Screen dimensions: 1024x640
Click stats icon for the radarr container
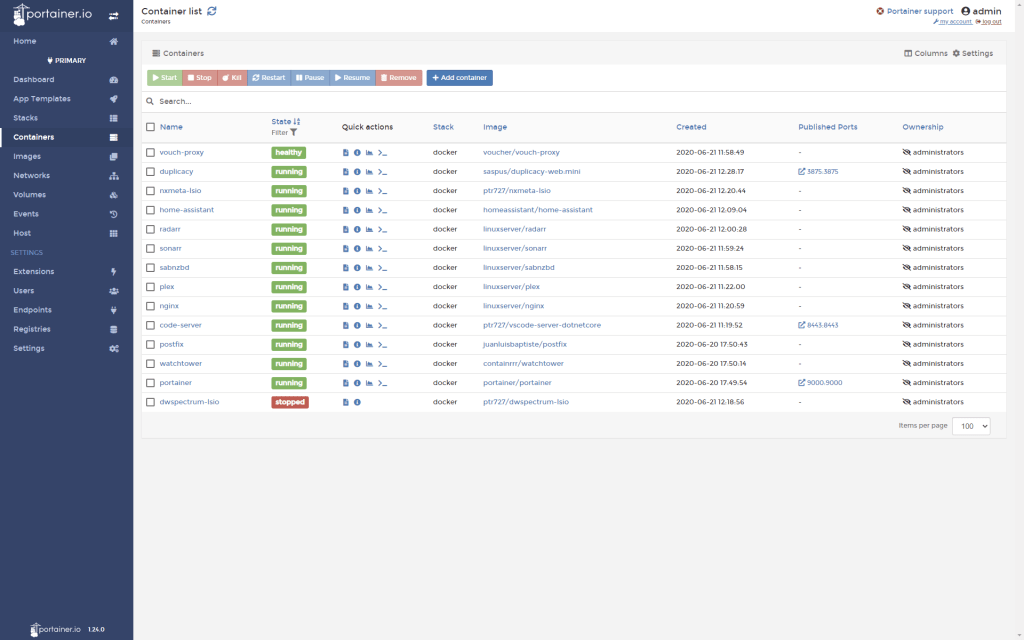[369, 229]
